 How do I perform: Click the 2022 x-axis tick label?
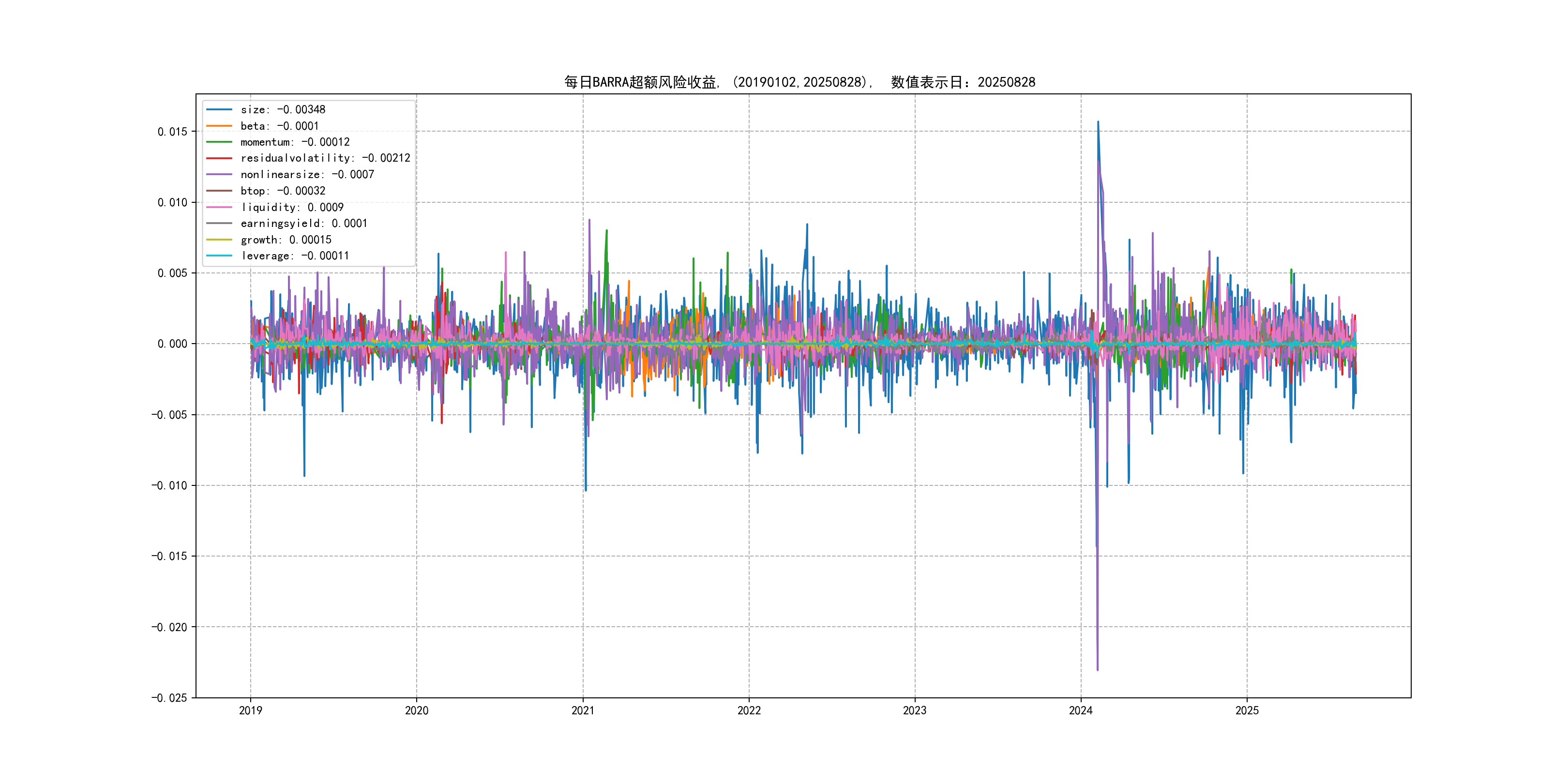[x=749, y=710]
